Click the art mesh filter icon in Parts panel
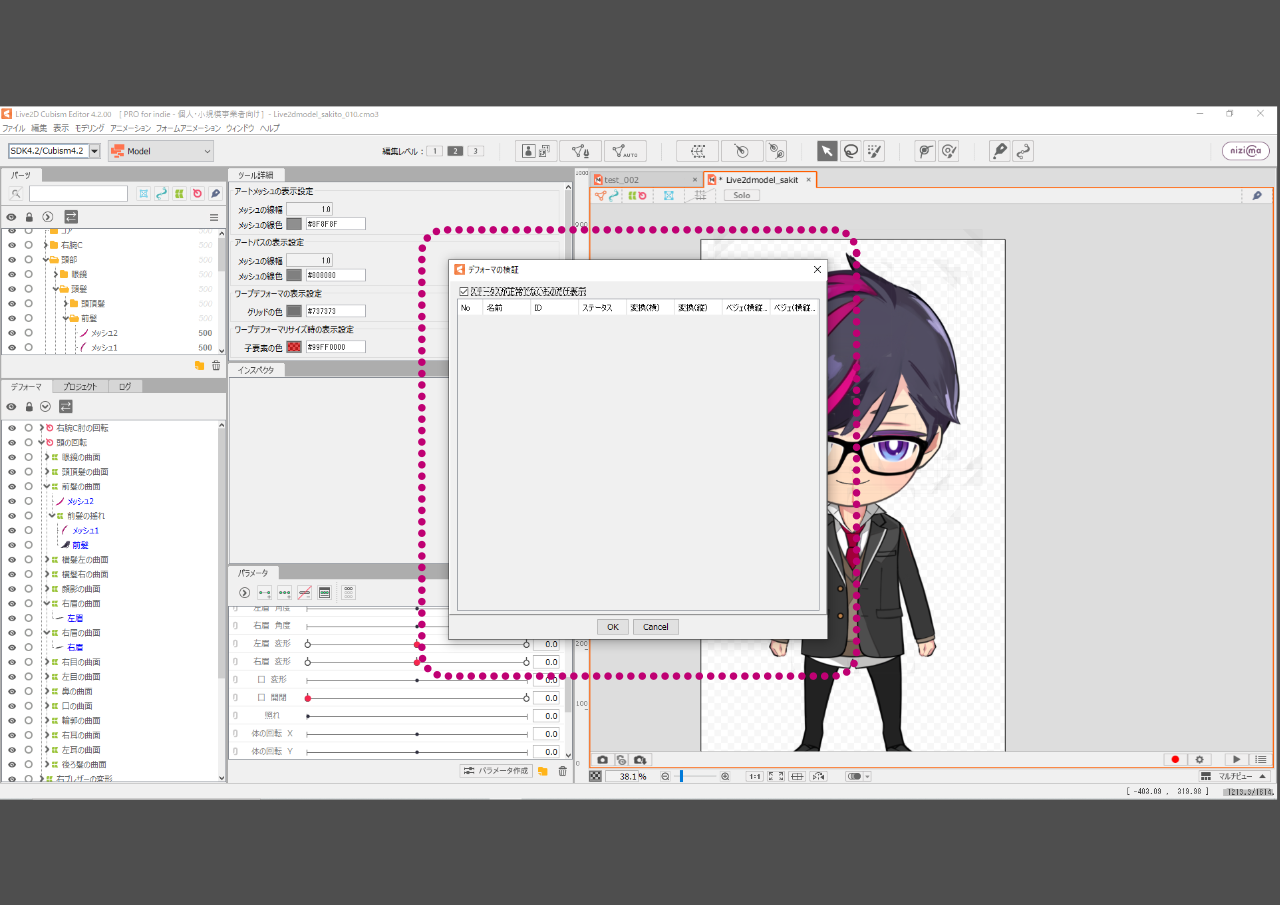 click(x=143, y=194)
